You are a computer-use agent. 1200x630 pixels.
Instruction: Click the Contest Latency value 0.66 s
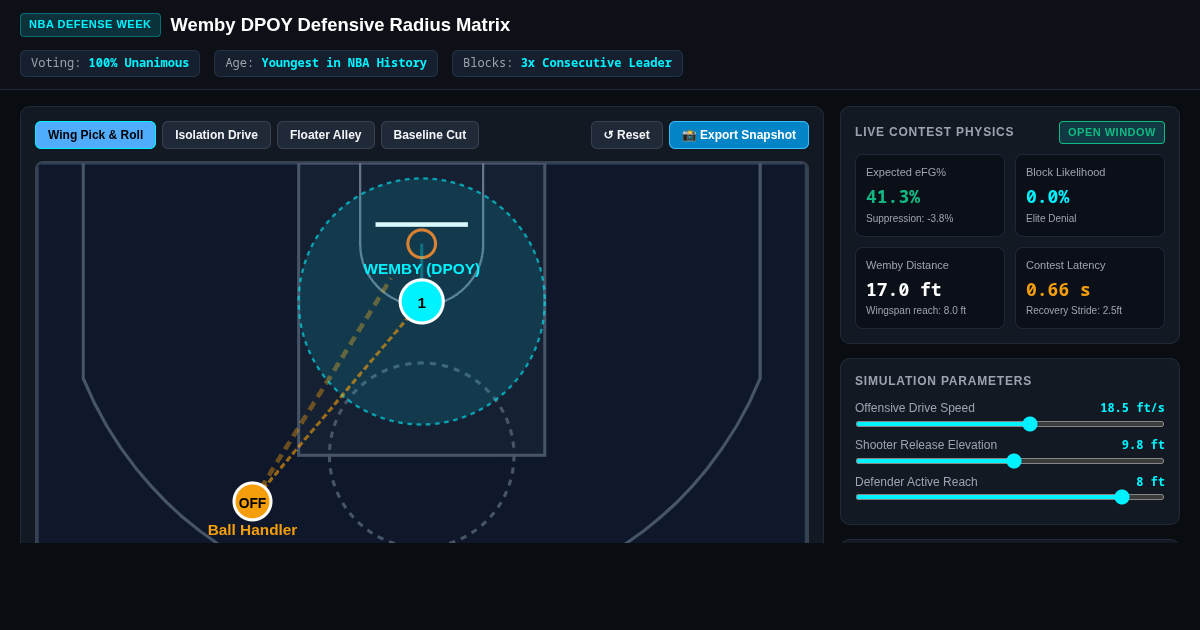[1058, 290]
